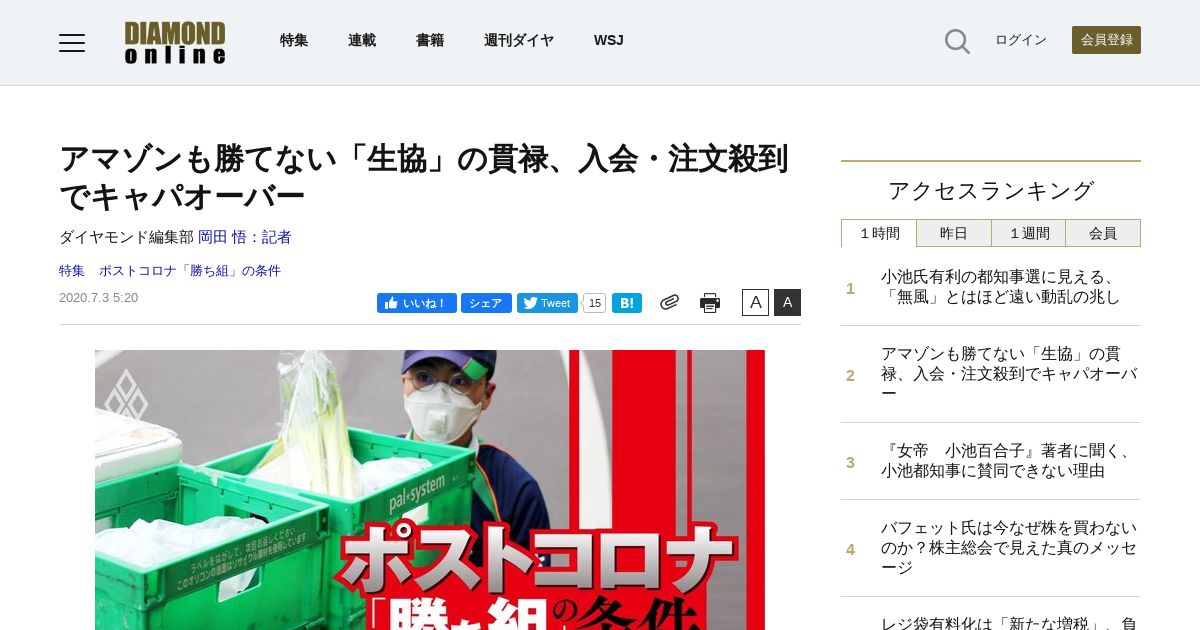Open ranking 2 article about アマゾンも勝てない「生協」
1200x630 pixels.
[x=1009, y=374]
